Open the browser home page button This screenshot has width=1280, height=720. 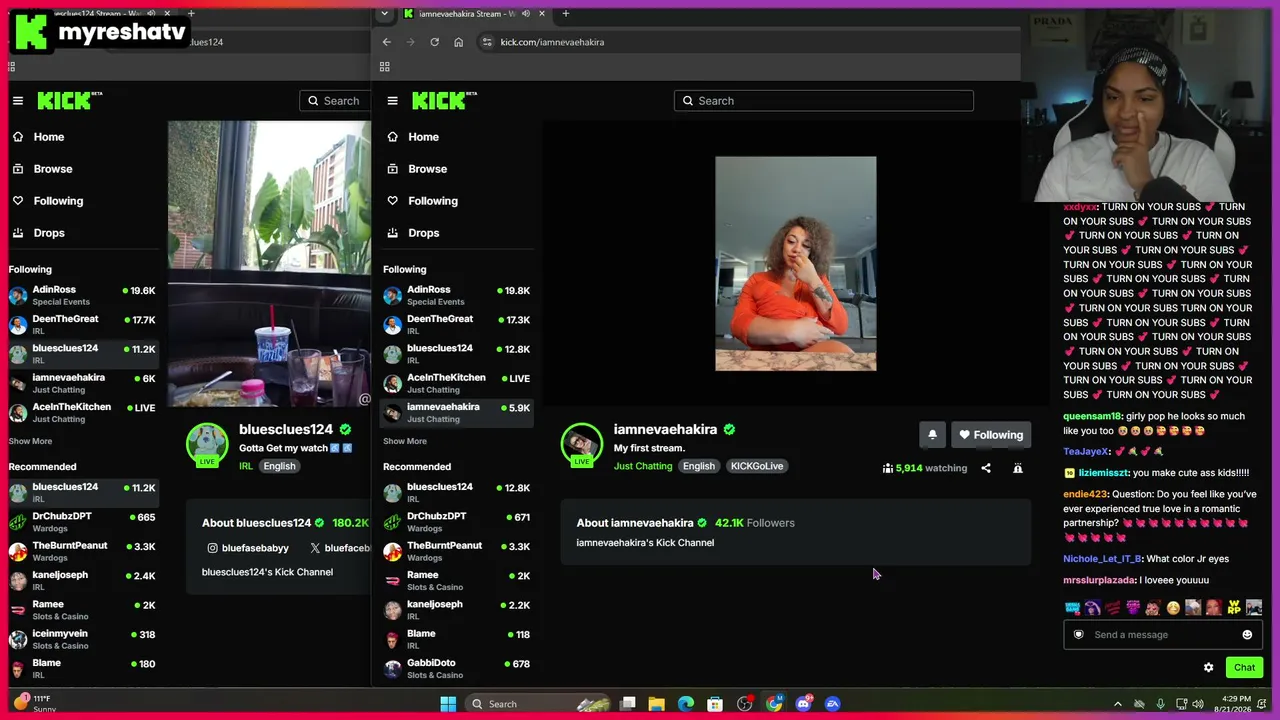(458, 42)
